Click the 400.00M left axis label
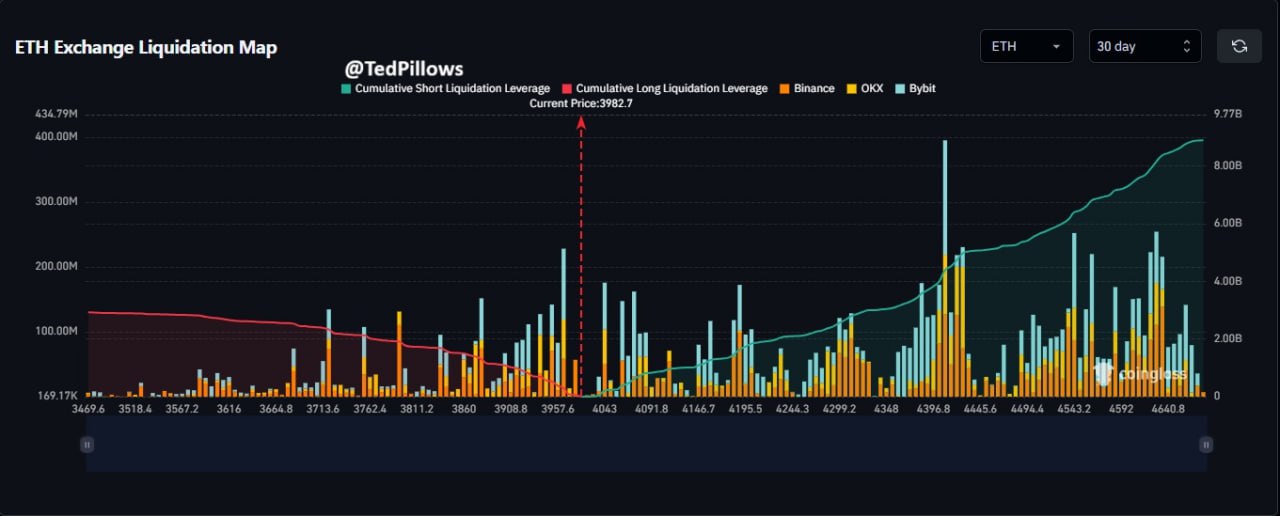 coord(56,136)
